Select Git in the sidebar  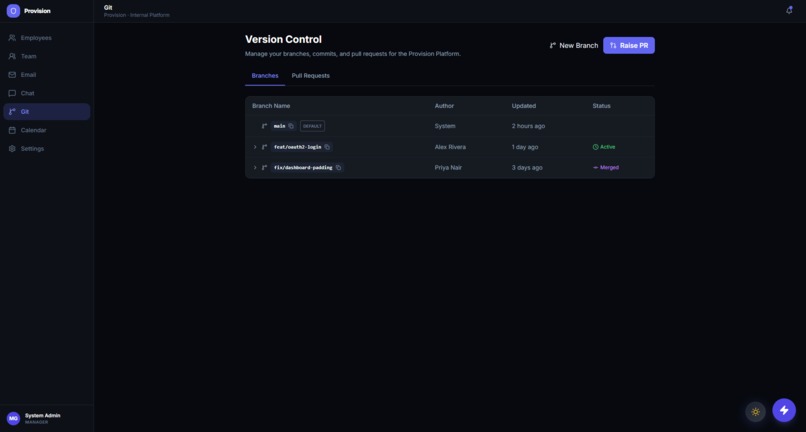tap(47, 112)
